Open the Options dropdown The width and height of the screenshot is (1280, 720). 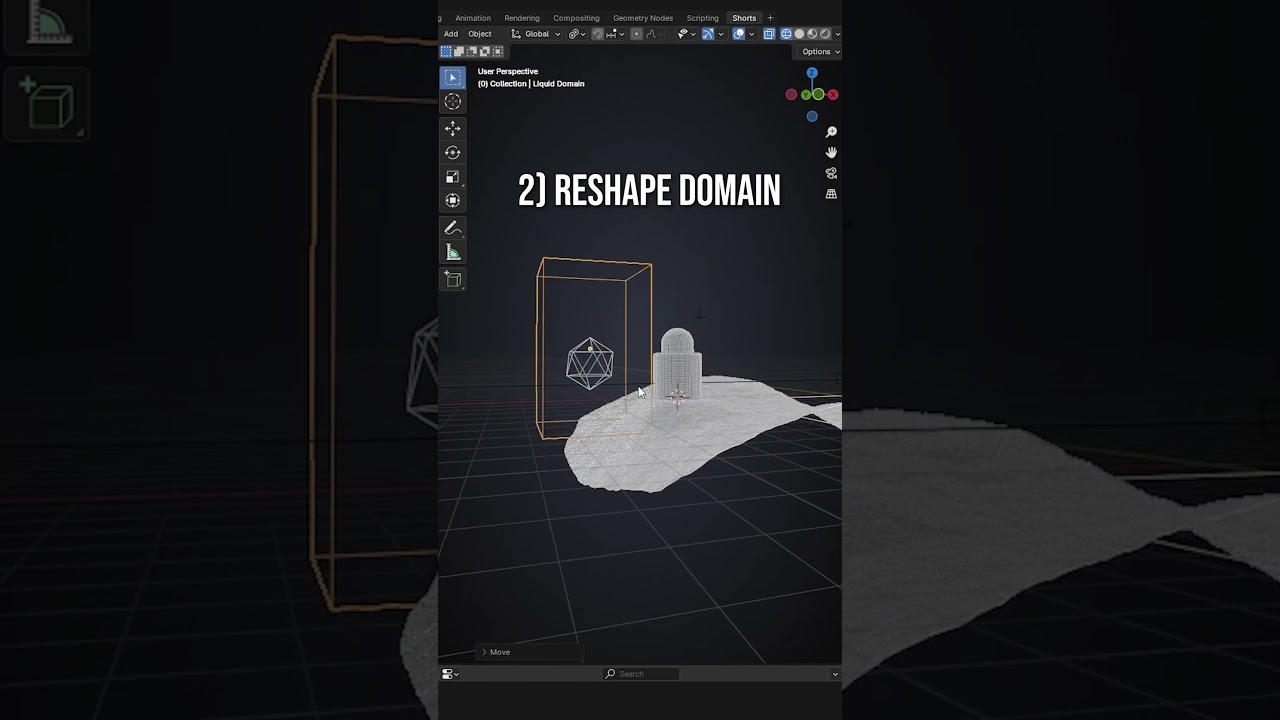pyautogui.click(x=820, y=52)
